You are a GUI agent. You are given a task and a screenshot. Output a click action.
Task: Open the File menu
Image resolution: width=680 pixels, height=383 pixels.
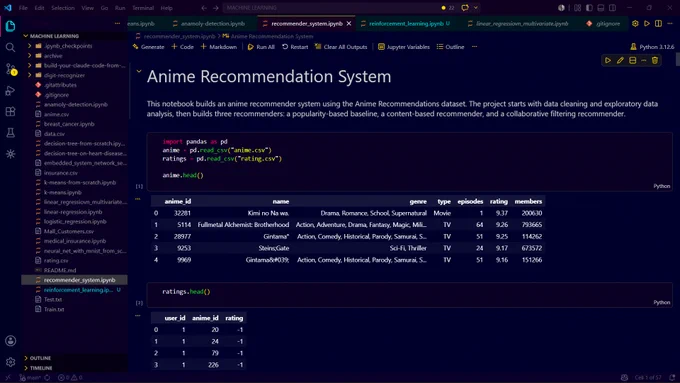coord(23,8)
